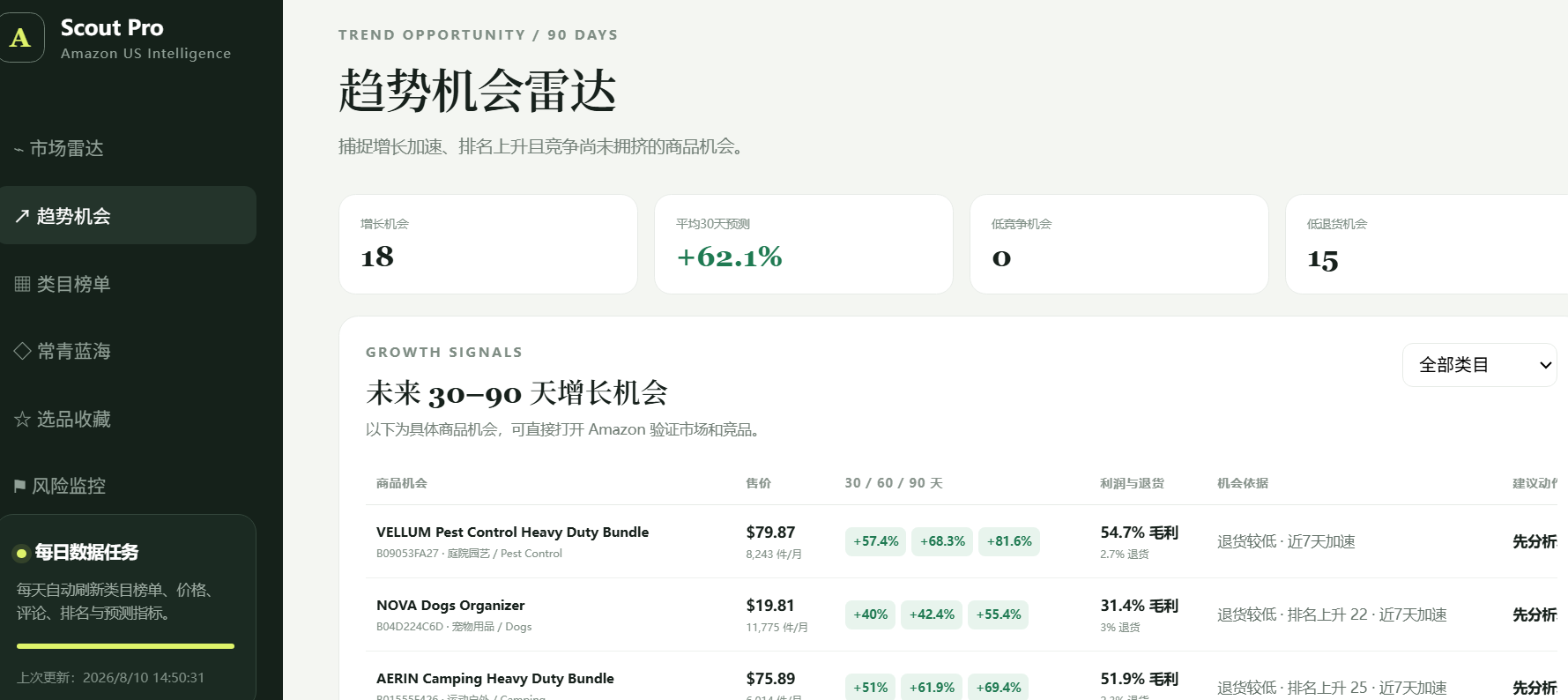This screenshot has width=1568, height=700.
Task: Click the 低退货机会 card showing 15
Action: [x=1426, y=244]
